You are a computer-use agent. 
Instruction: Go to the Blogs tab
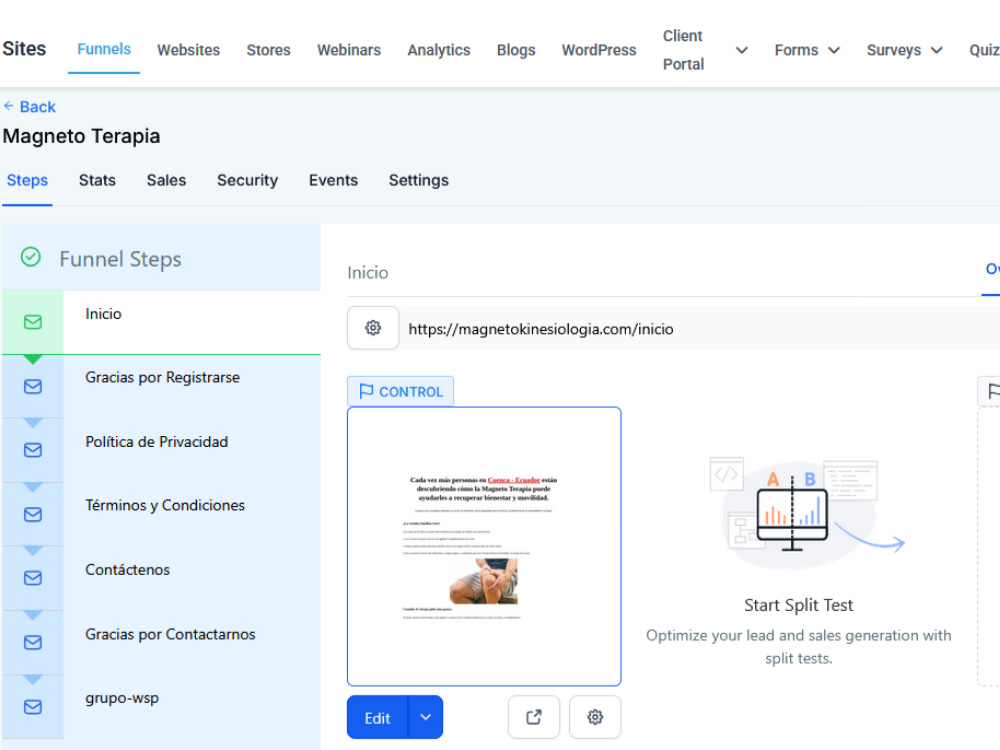coord(516,50)
